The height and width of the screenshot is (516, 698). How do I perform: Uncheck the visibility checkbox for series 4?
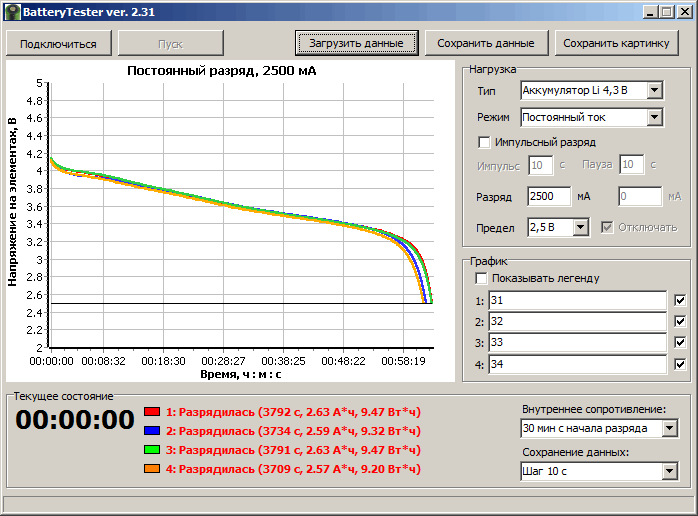click(680, 364)
